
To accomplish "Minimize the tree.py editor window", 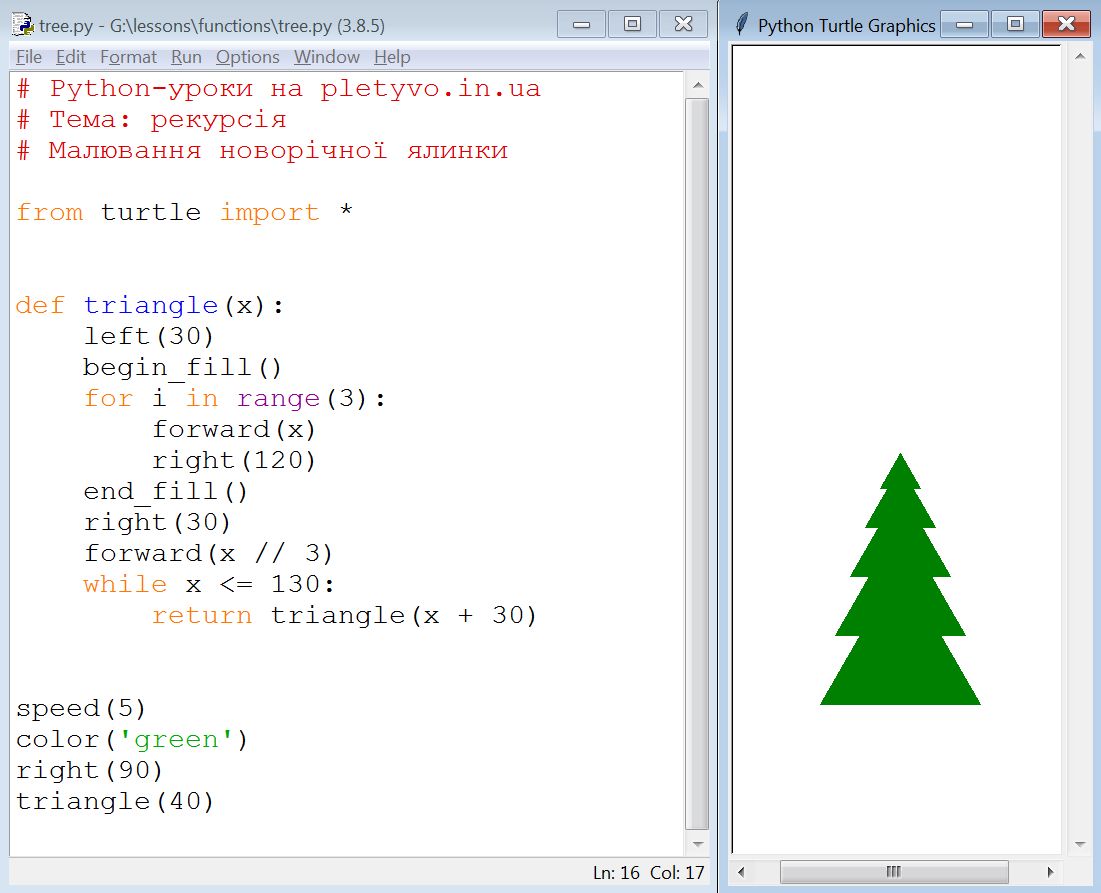I will point(581,25).
